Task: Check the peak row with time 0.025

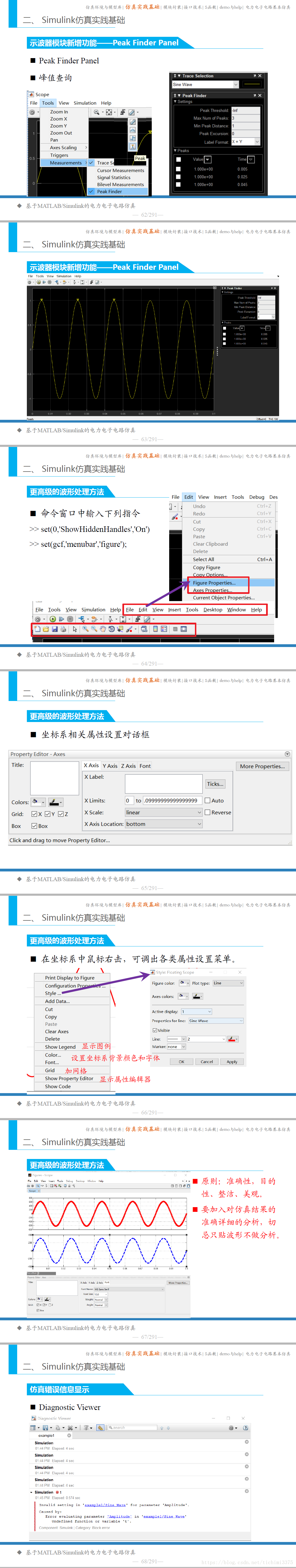Action: [x=178, y=177]
